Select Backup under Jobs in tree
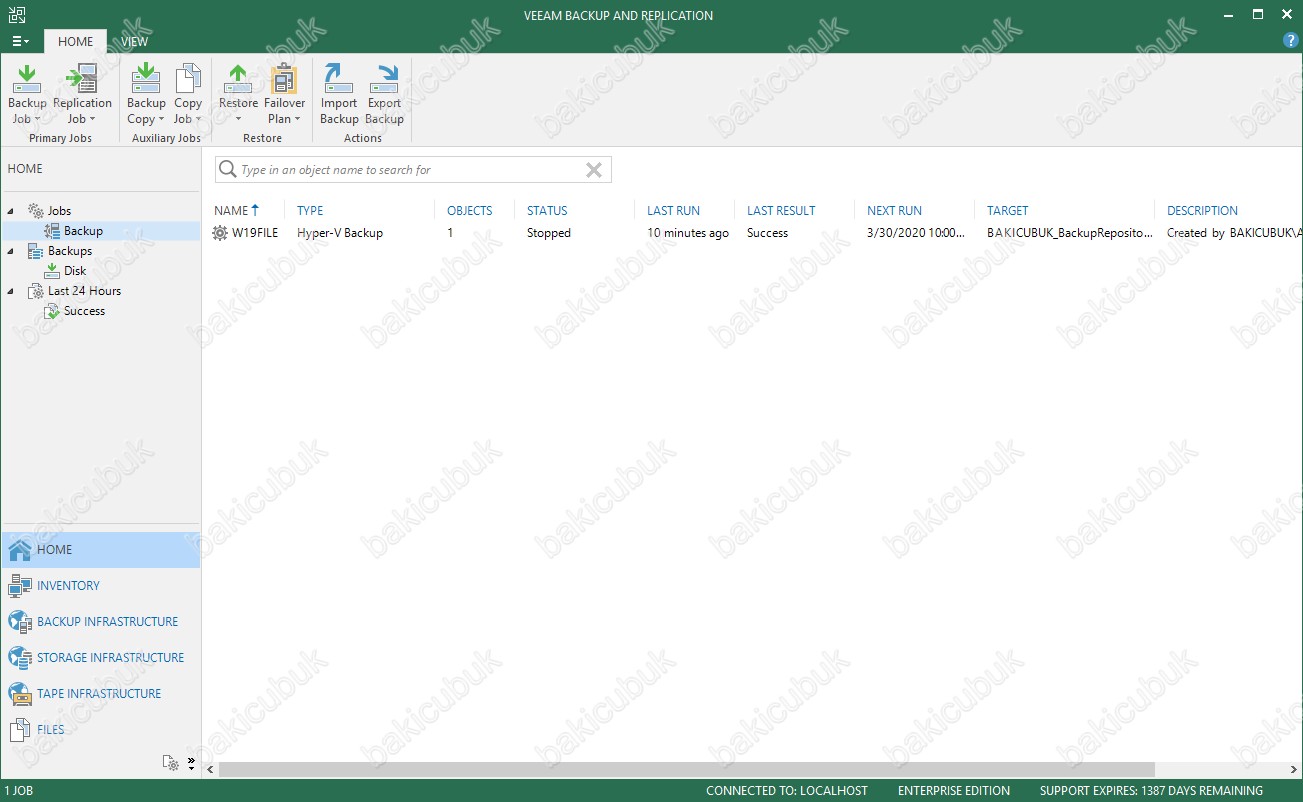 [83, 231]
